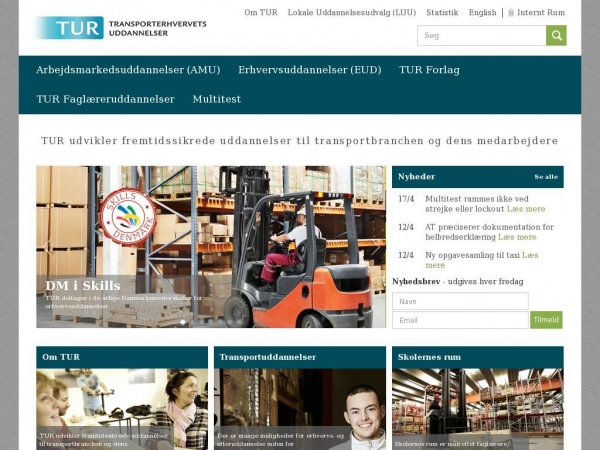Image resolution: width=600 pixels, height=450 pixels.
Task: Click the Email newsletter field
Action: click(460, 320)
